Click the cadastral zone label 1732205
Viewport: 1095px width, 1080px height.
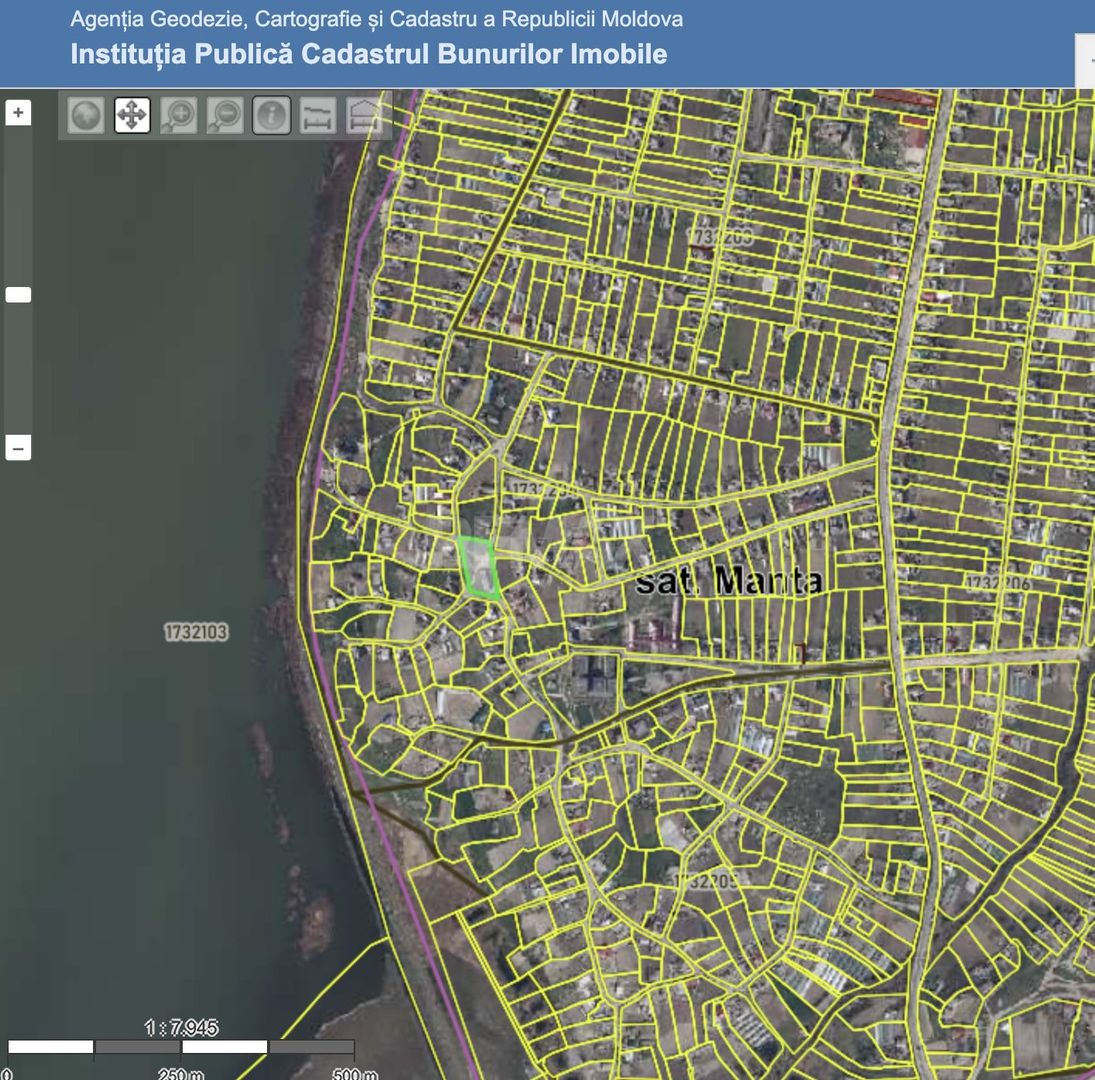705,881
